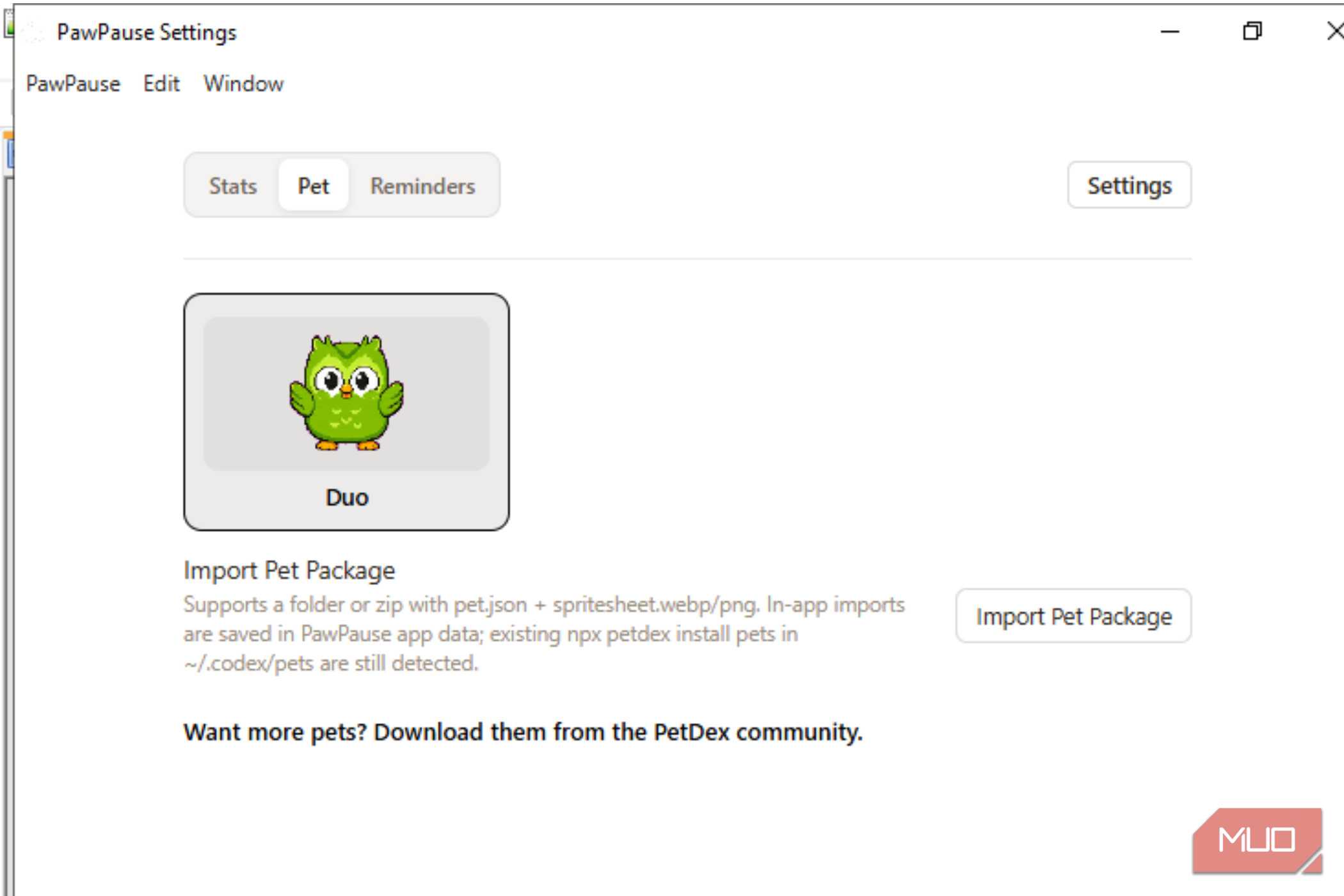Click the green Duo owl sprite
The image size is (1344, 896).
346,392
